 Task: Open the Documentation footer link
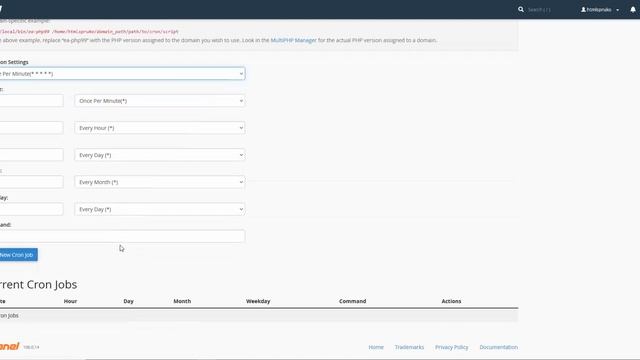(x=498, y=347)
